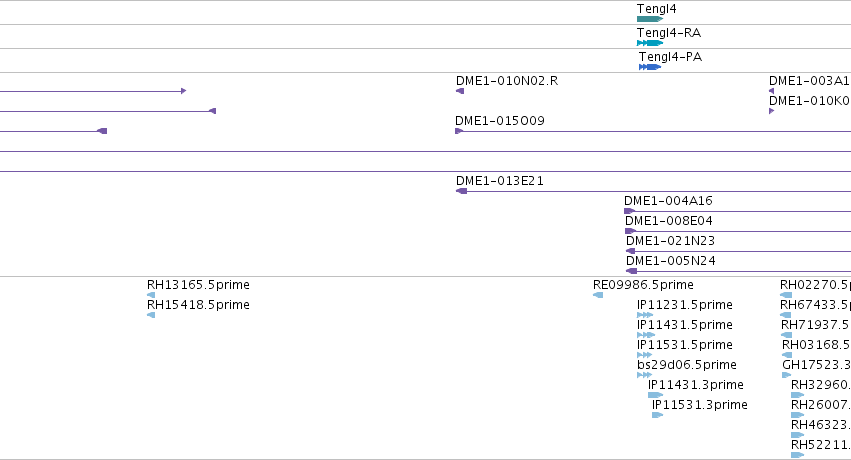Open the DME1-004A16 label
The image size is (851, 460).
[668, 201]
